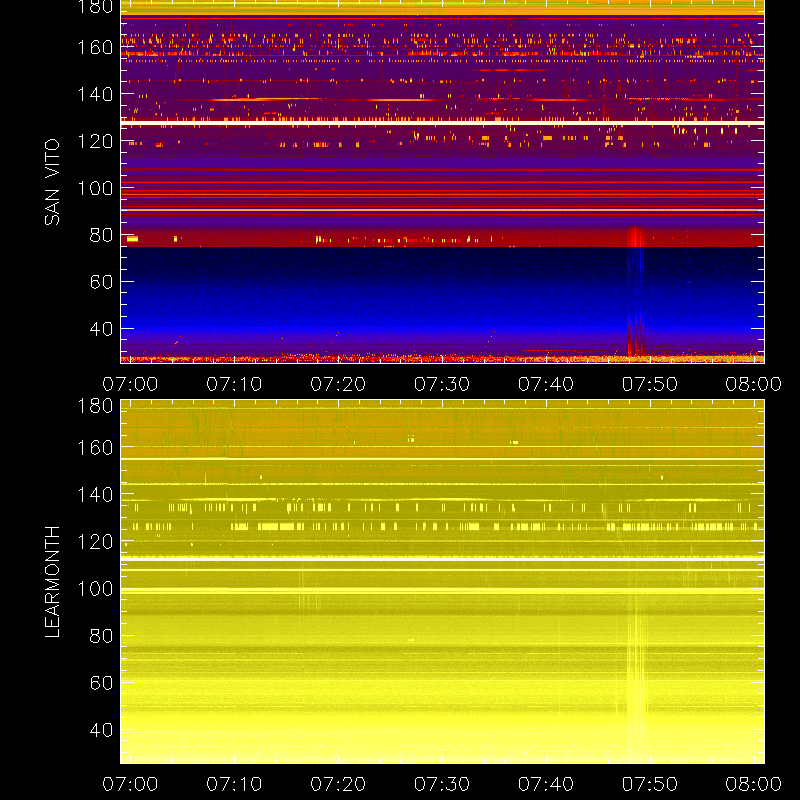Screen dimensions: 800x800
Task: Click 07:50 time label under Learmonth plot
Action: 649,784
